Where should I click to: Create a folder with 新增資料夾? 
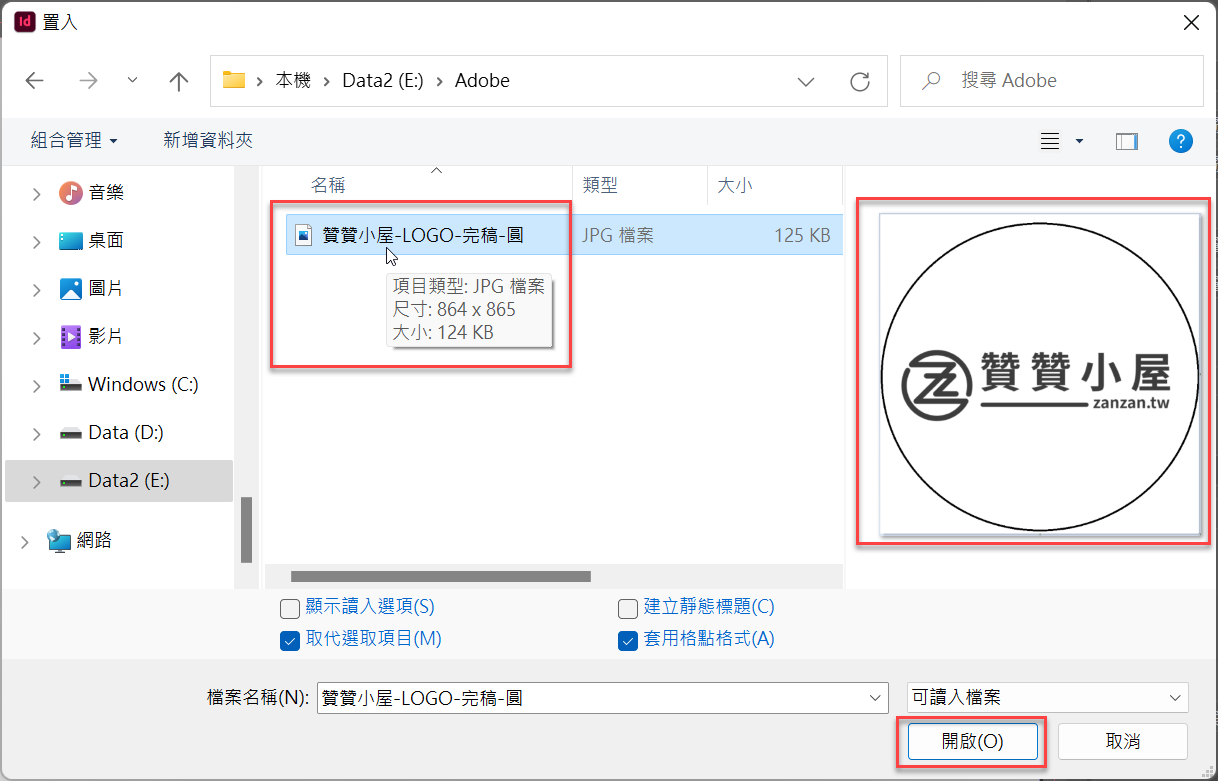[x=208, y=141]
